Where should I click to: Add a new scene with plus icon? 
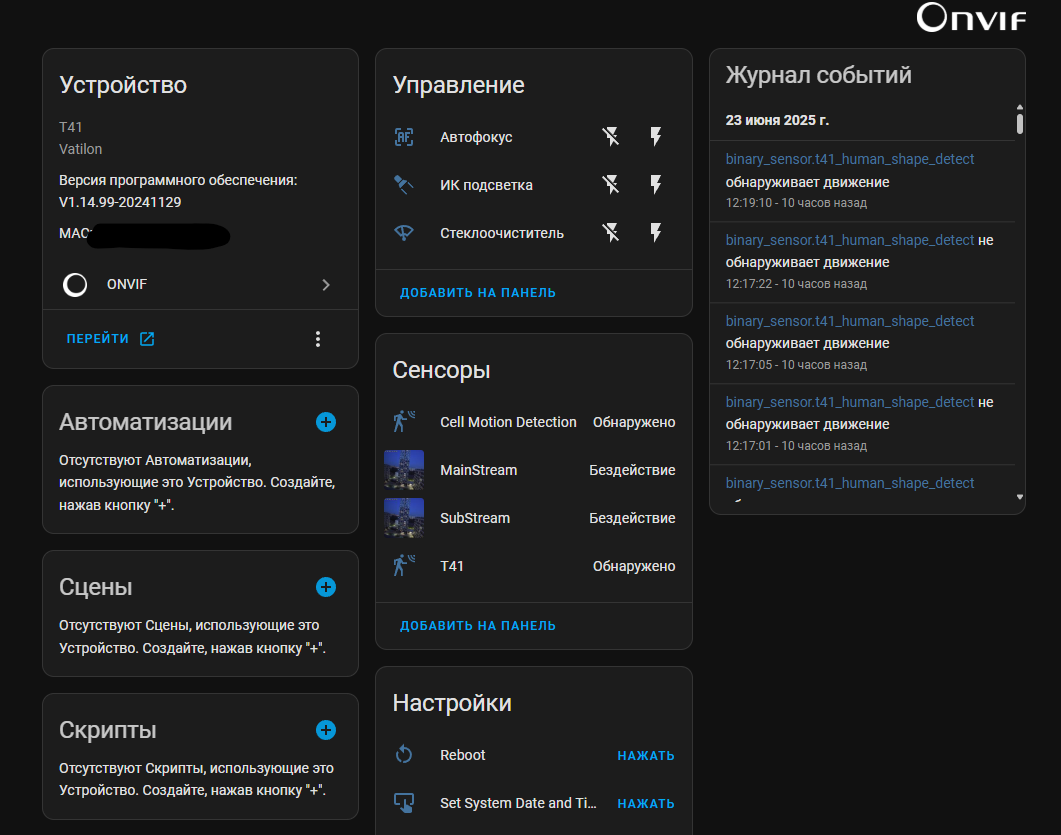coord(326,587)
